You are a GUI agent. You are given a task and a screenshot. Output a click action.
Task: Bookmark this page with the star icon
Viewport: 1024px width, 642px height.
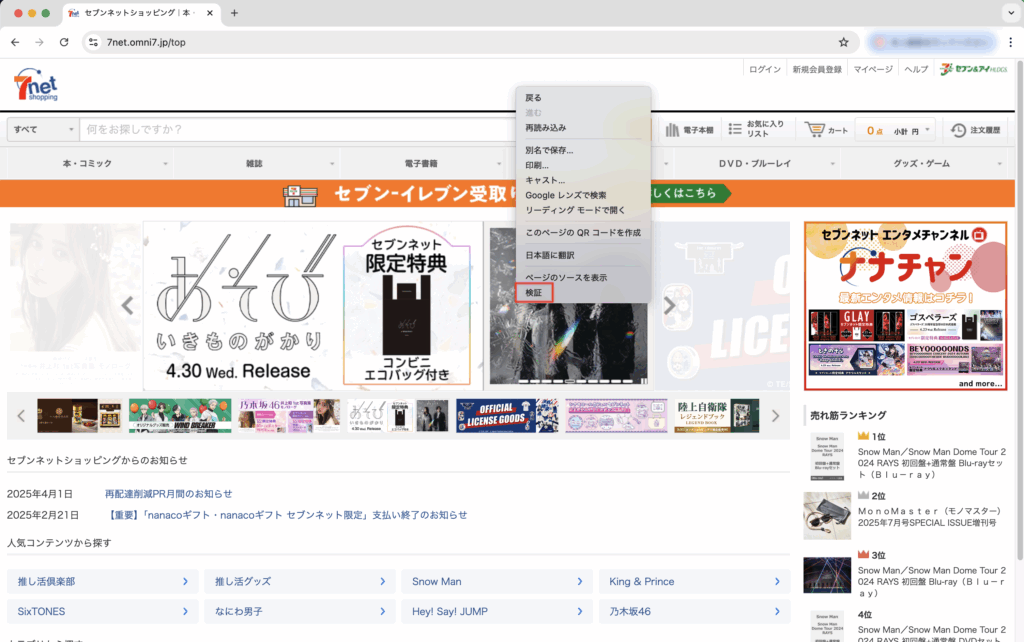(x=844, y=42)
